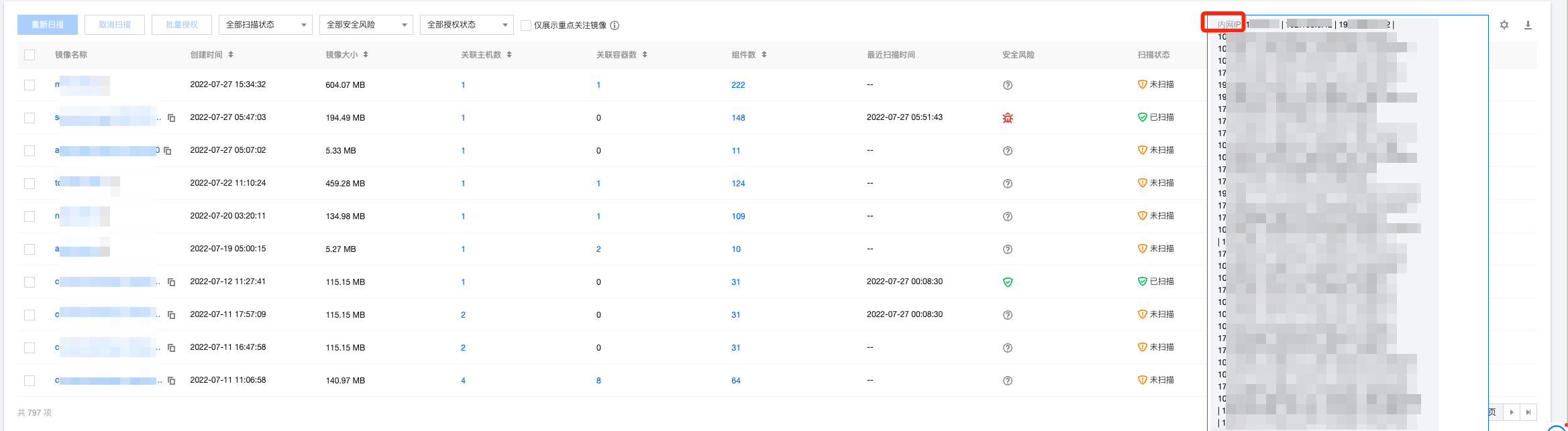Click copy icon in 2022-07-11 11:06:58 row
Screen dimensions: 1568x431
pyautogui.click(x=172, y=381)
